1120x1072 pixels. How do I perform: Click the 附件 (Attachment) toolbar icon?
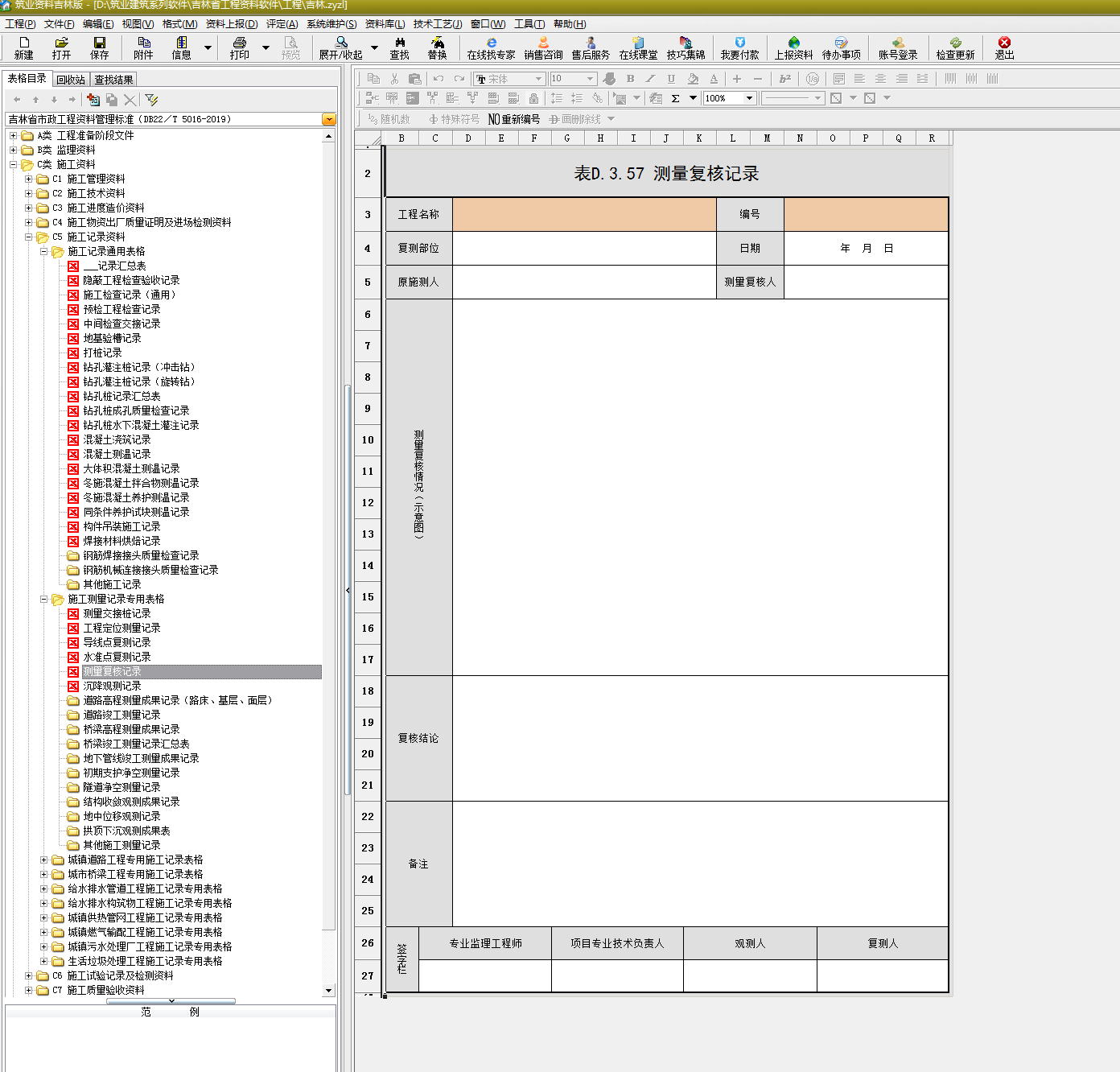[143, 47]
